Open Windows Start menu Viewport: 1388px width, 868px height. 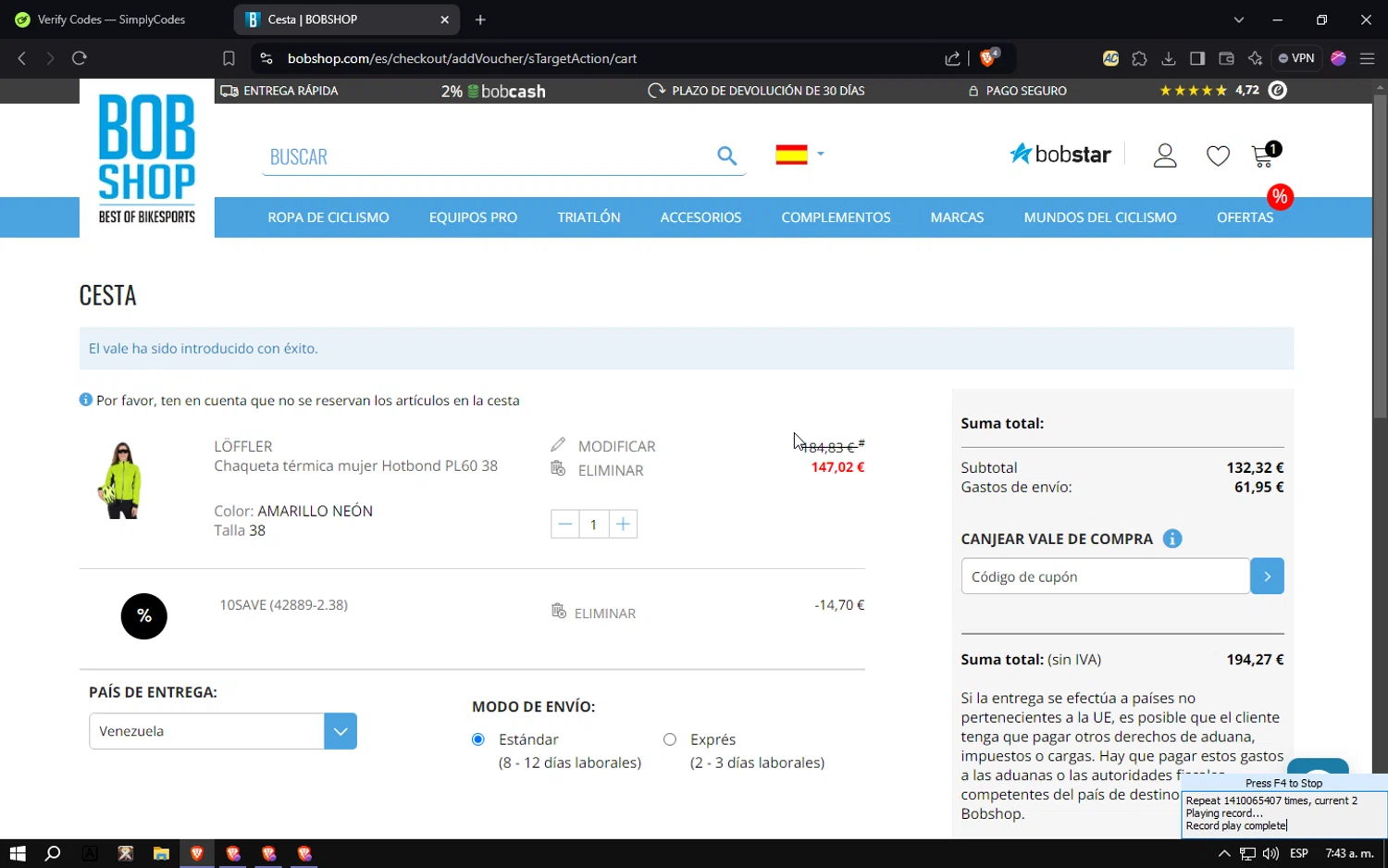[x=18, y=853]
